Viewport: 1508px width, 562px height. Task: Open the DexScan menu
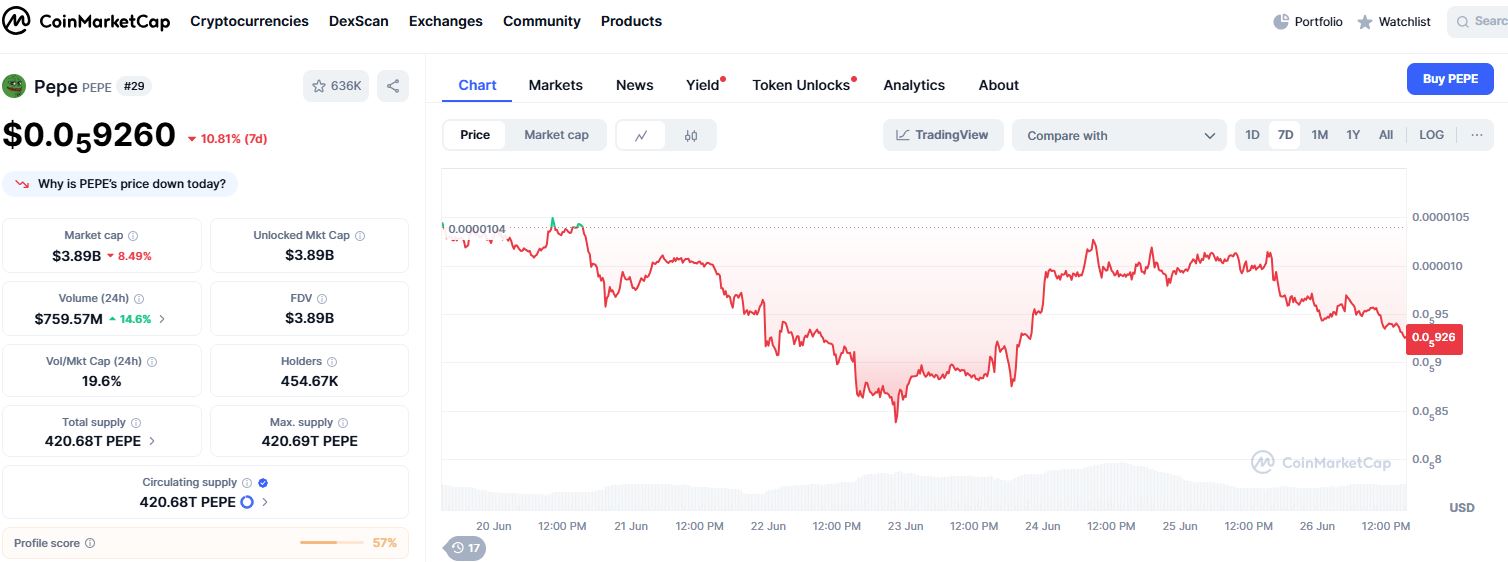coord(359,21)
